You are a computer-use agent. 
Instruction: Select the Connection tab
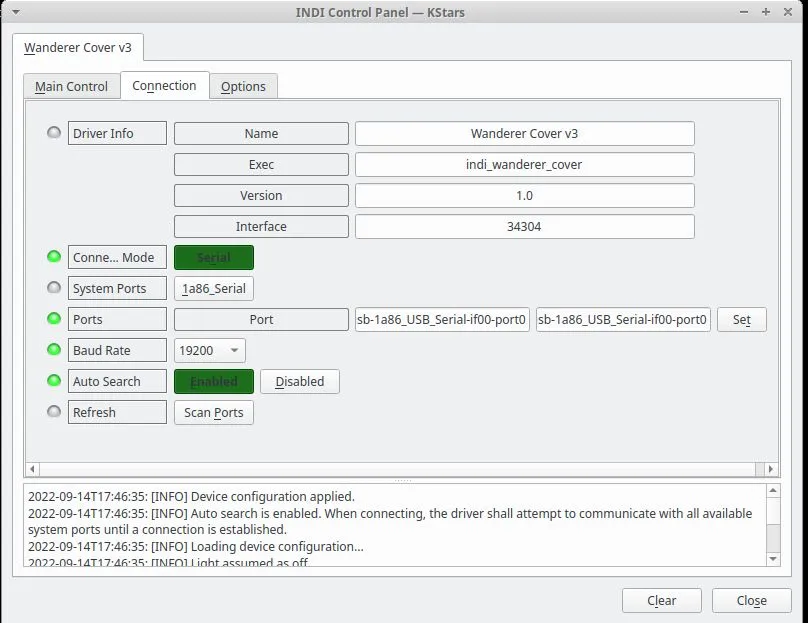tap(164, 86)
